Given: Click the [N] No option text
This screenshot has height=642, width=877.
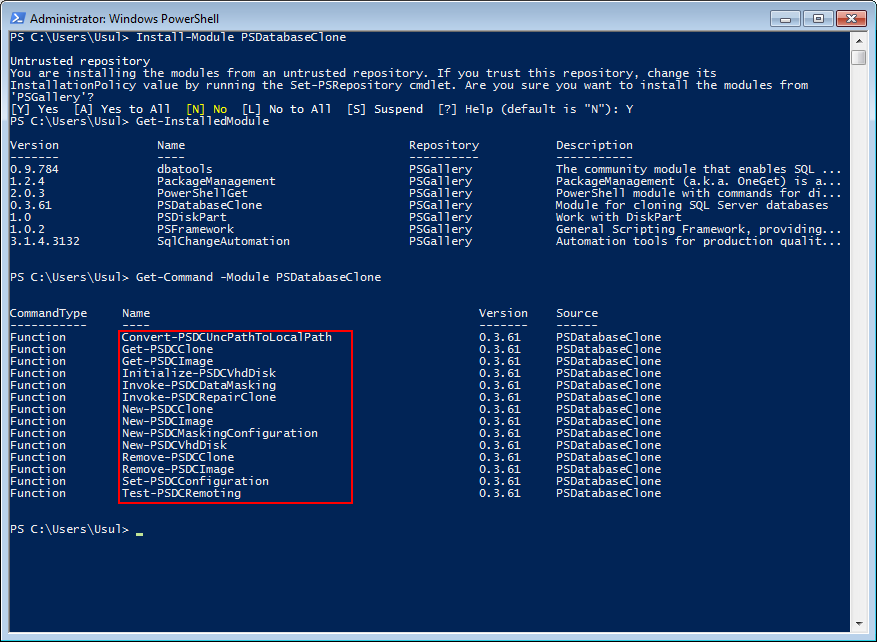Looking at the screenshot, I should (206, 109).
